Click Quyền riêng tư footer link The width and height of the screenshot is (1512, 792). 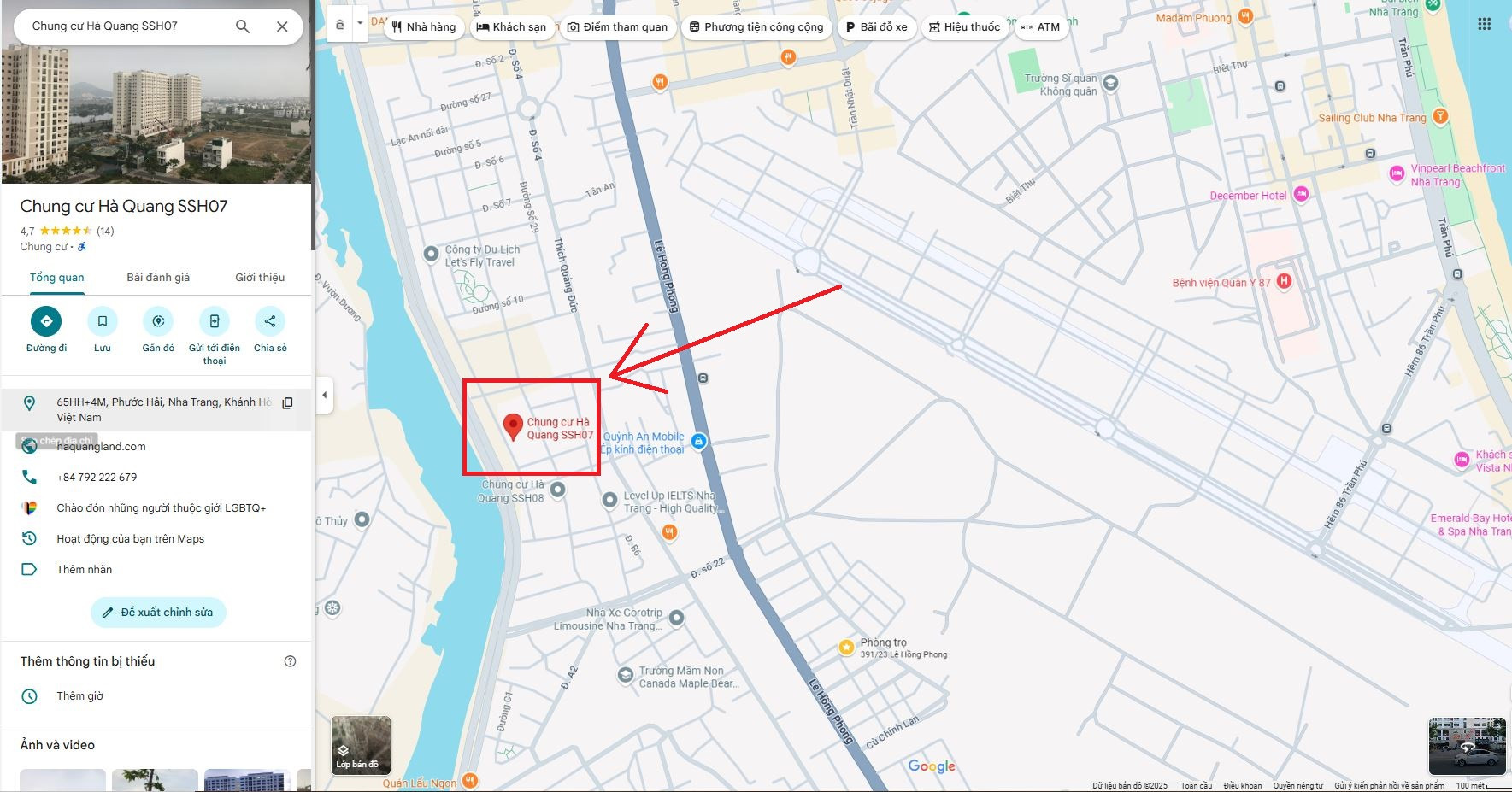click(x=1297, y=785)
